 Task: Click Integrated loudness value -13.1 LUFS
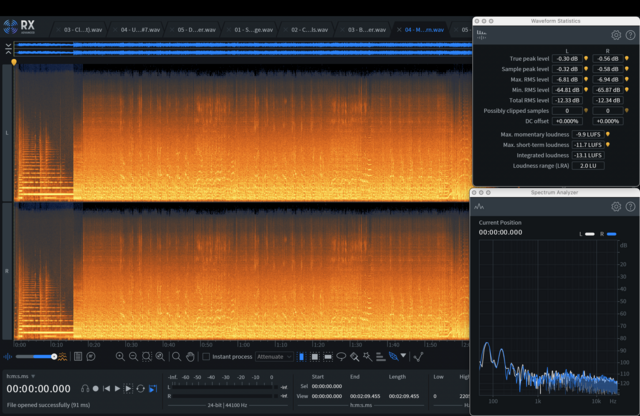pos(588,155)
